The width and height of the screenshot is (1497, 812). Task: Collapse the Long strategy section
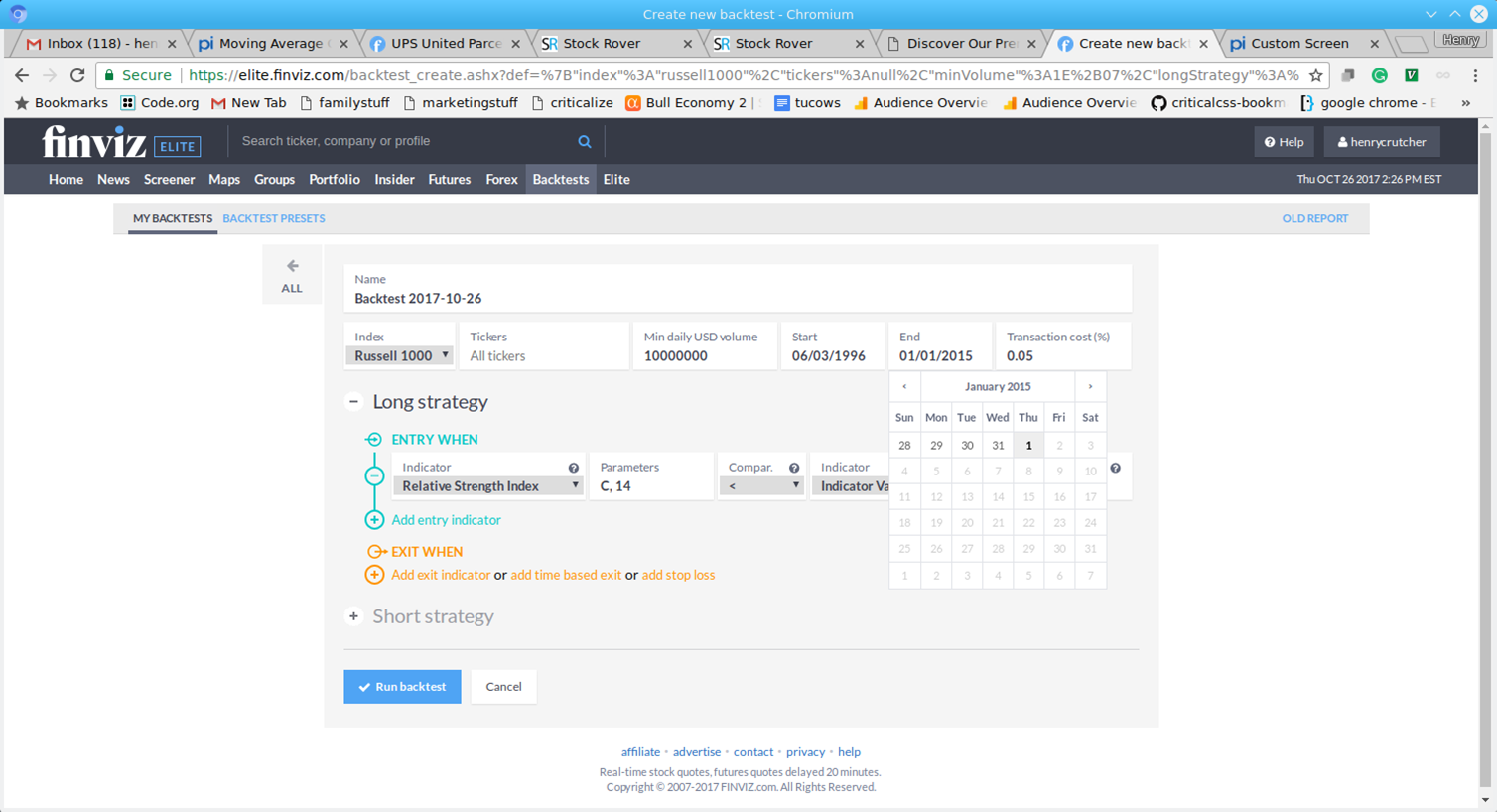353,402
